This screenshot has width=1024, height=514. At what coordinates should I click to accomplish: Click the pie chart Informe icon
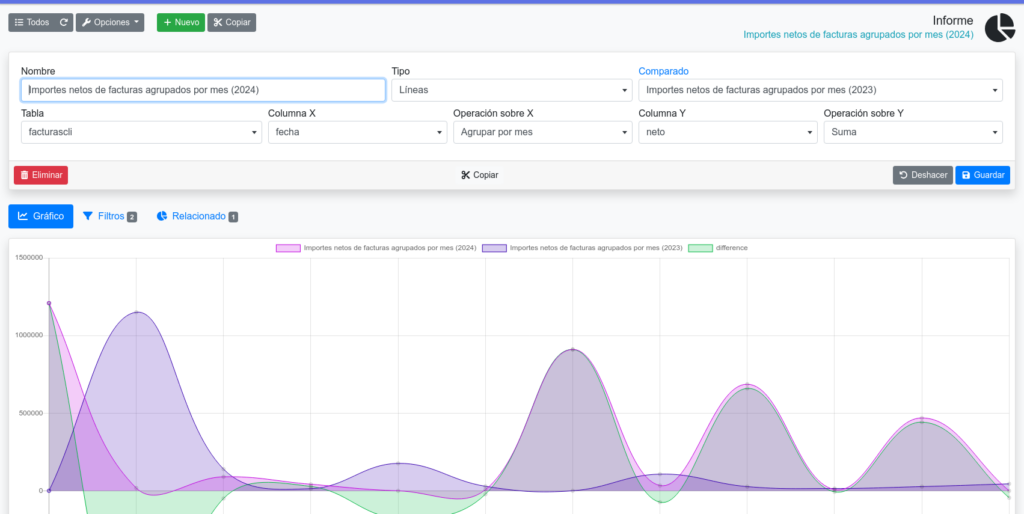999,28
